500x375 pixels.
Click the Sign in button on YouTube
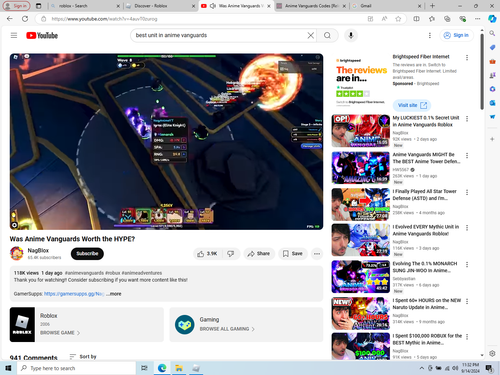pyautogui.click(x=456, y=35)
